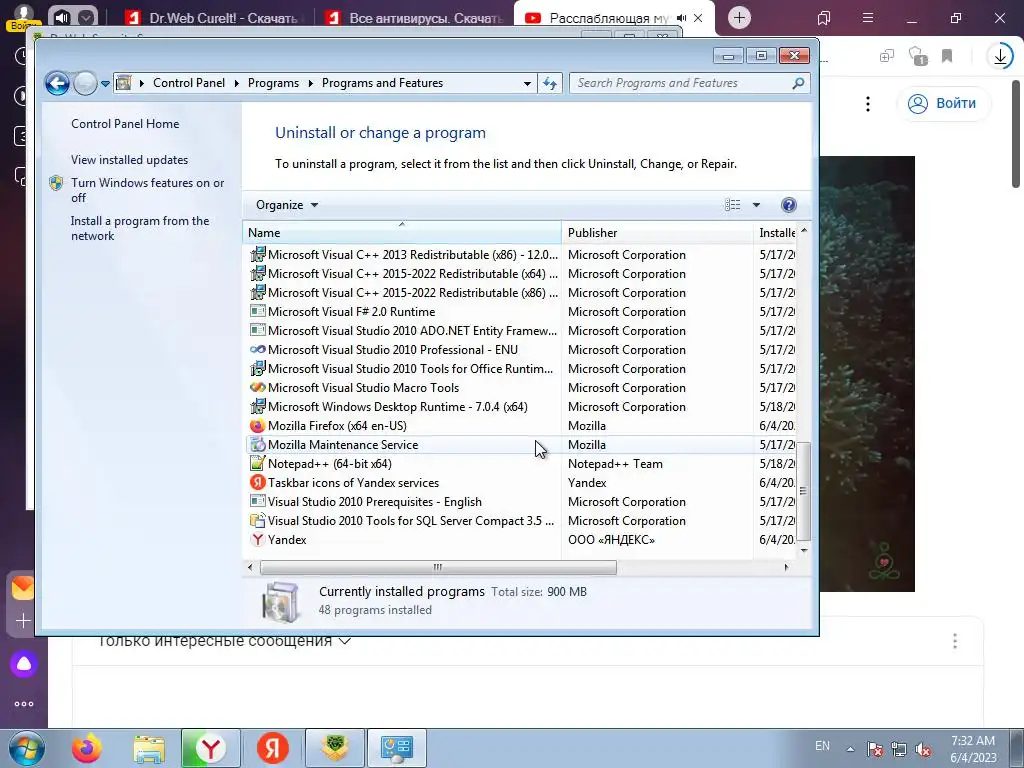Open the browser downloads arrow icon

(x=1000, y=57)
